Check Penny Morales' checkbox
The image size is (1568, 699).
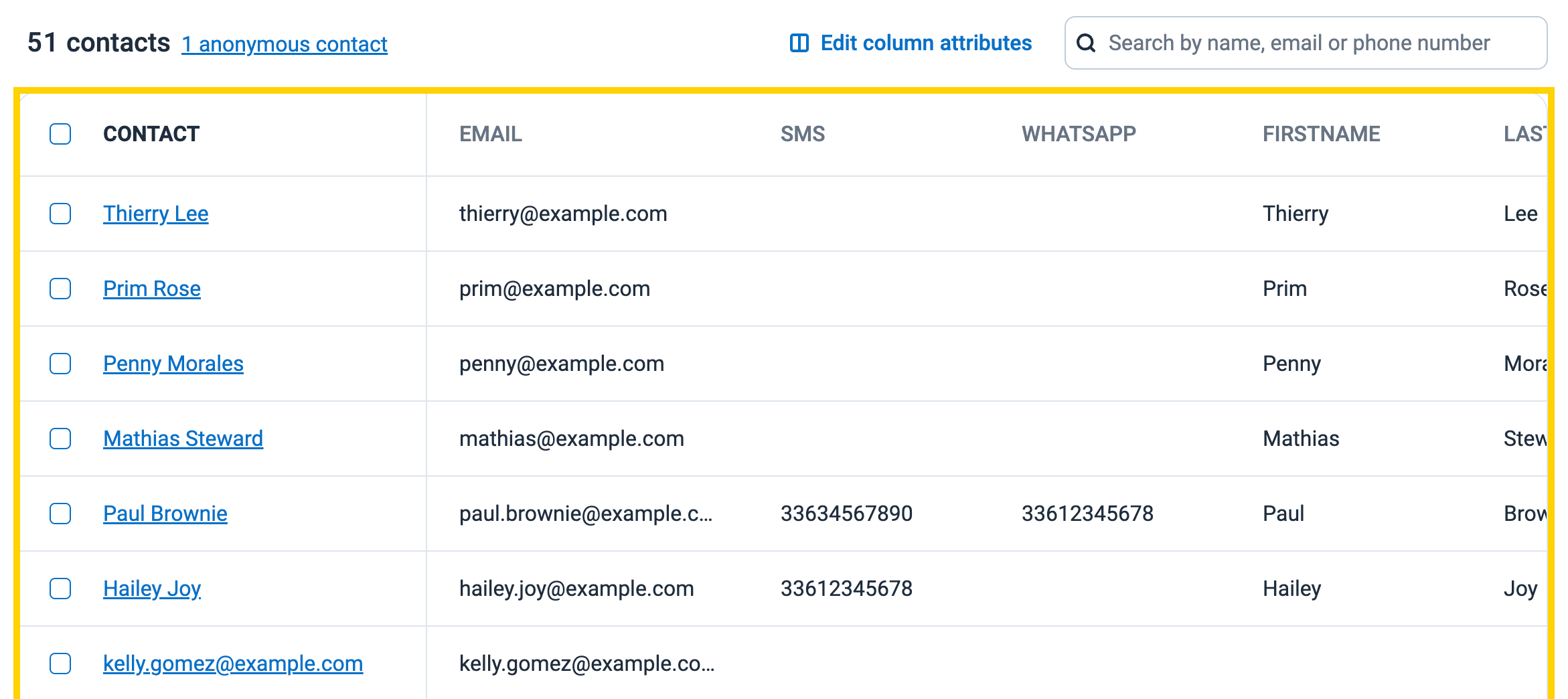(60, 365)
